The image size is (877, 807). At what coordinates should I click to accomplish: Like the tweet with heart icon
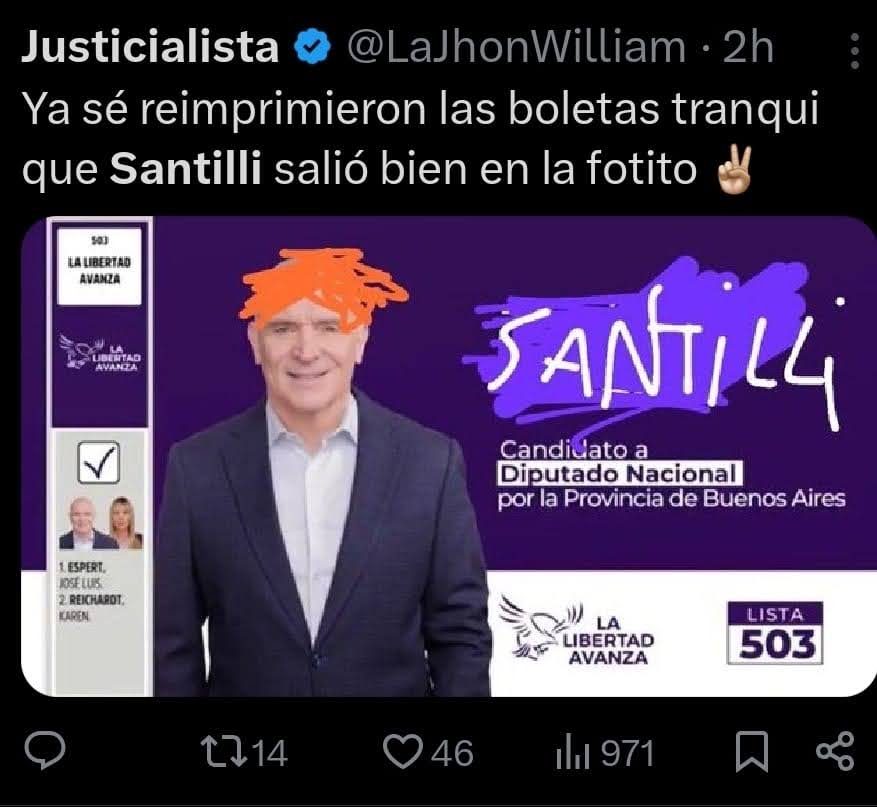coord(403,752)
